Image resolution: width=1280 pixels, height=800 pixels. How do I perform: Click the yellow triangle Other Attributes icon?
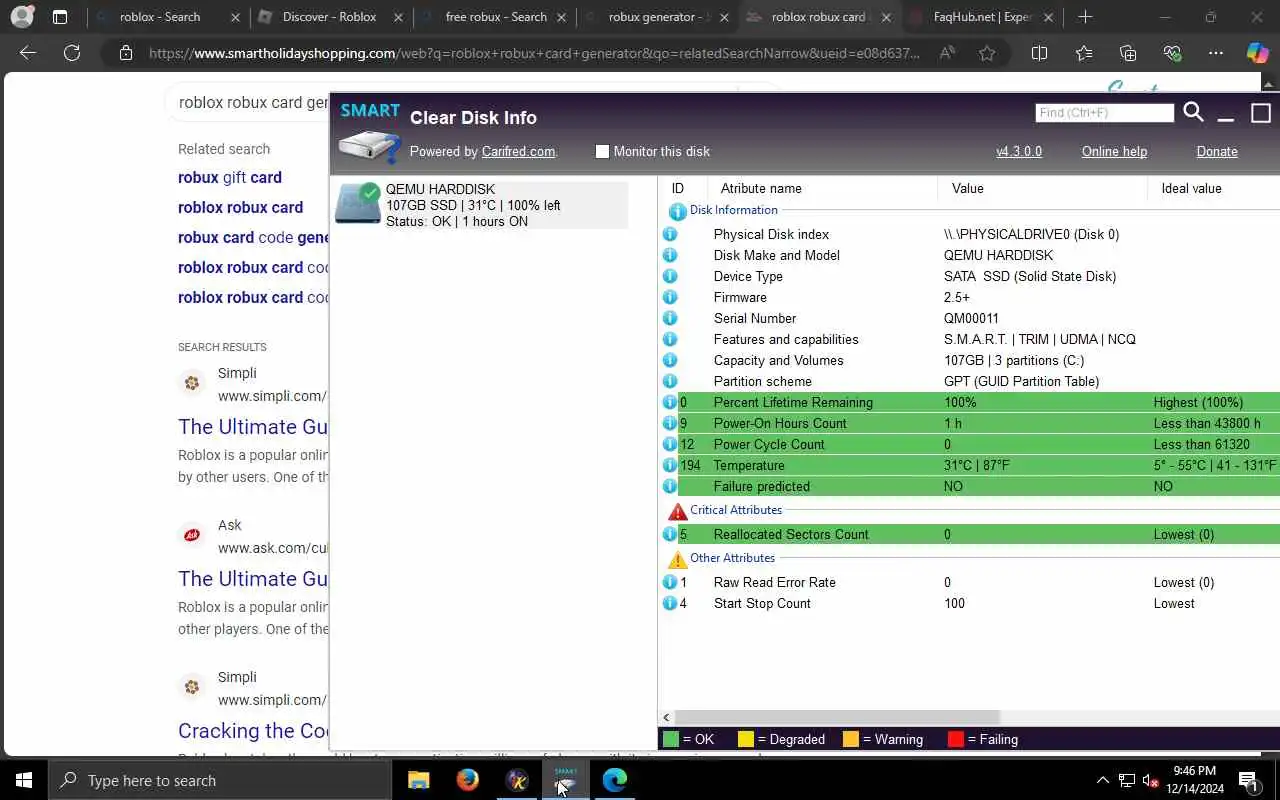click(x=677, y=559)
